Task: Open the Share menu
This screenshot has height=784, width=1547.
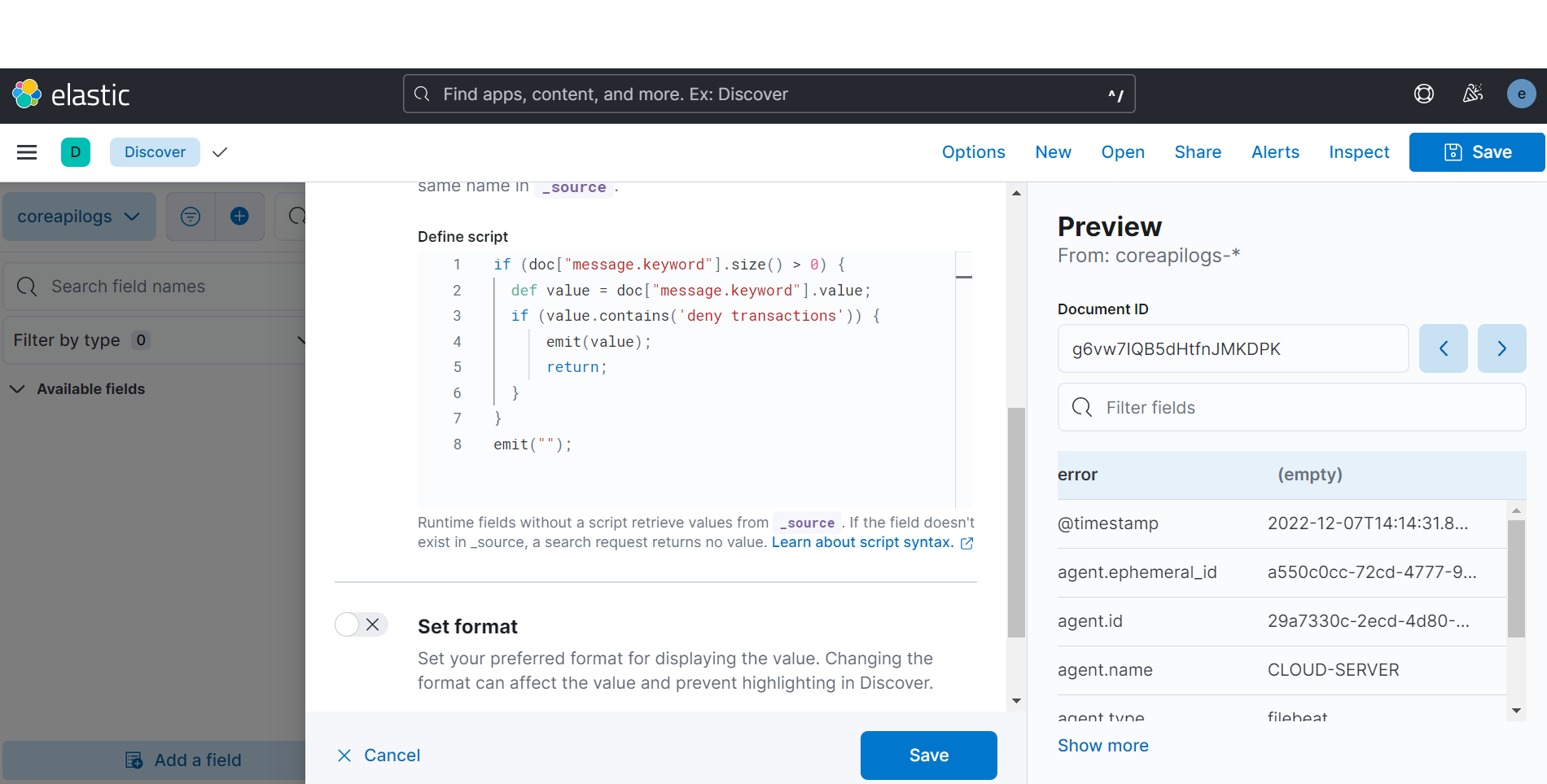Action: coord(1197,152)
